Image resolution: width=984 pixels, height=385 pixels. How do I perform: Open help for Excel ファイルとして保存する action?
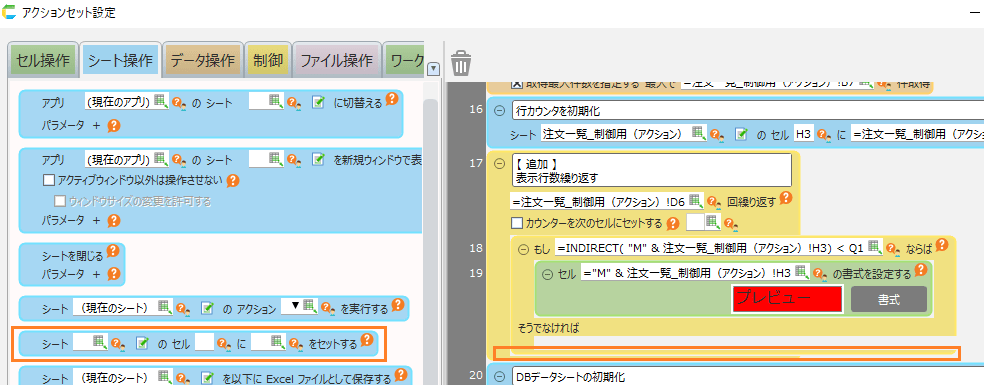[401, 375]
